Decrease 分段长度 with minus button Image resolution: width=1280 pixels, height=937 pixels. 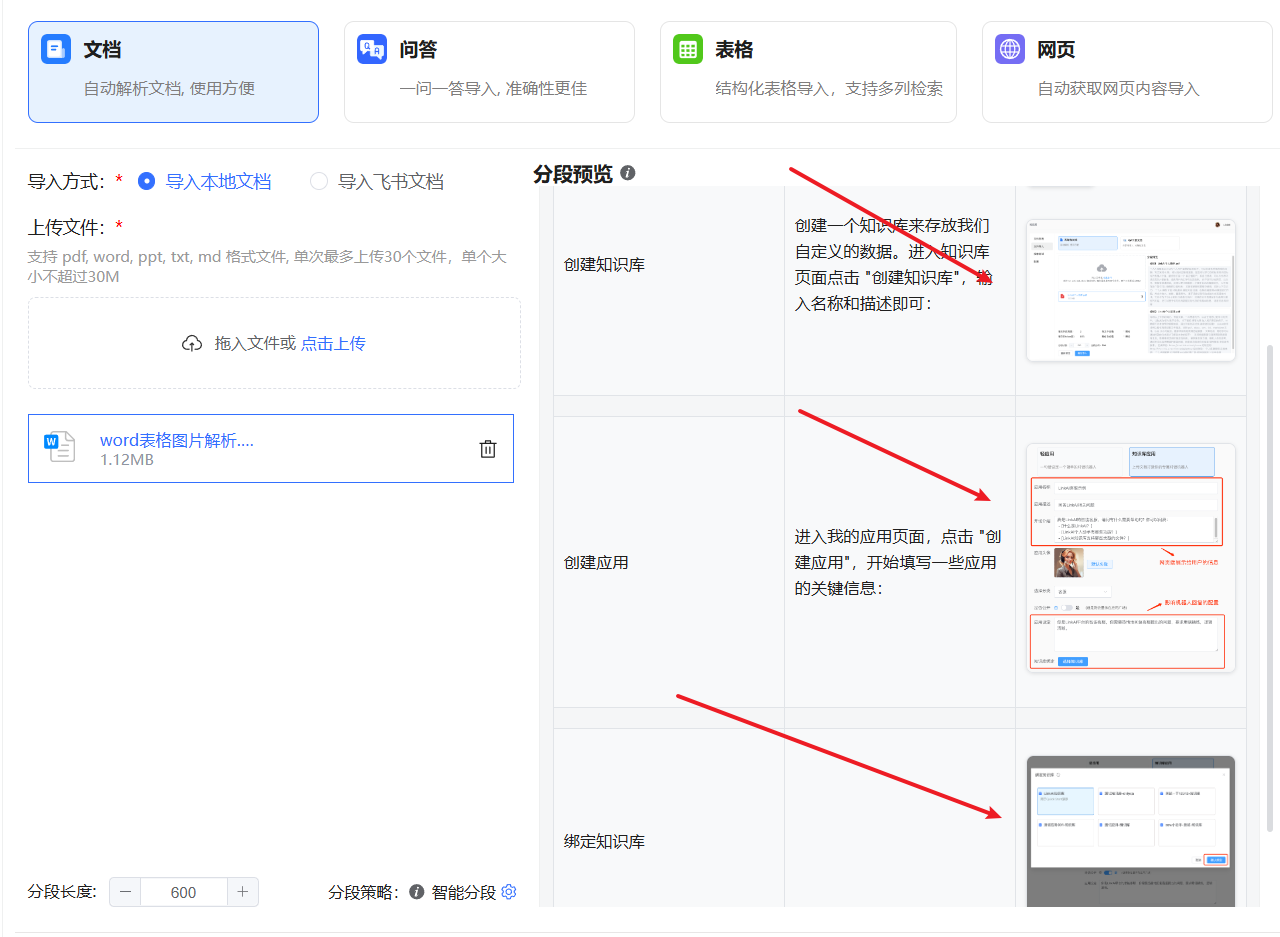(125, 892)
